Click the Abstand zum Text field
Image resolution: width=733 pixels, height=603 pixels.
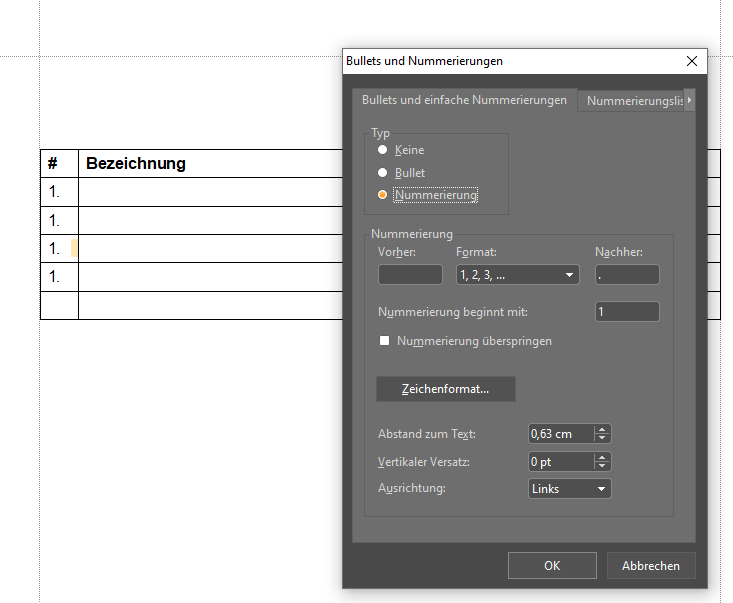coord(561,434)
